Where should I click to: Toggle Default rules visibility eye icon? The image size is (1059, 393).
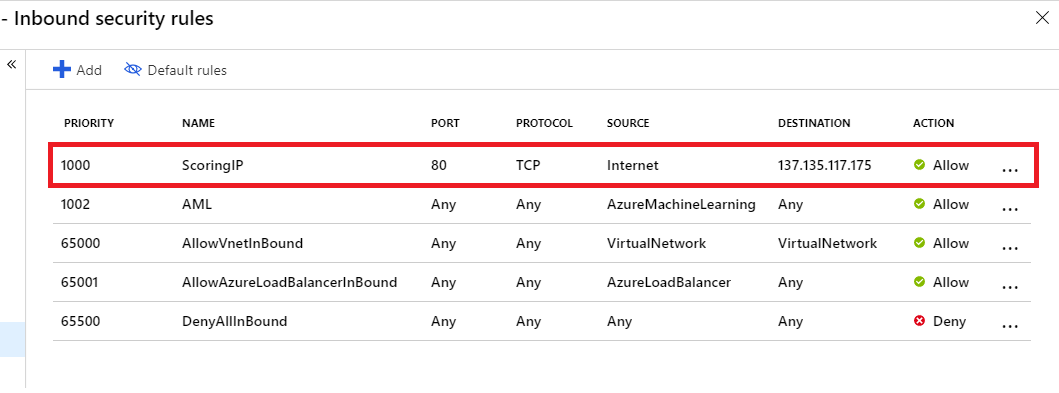[133, 70]
